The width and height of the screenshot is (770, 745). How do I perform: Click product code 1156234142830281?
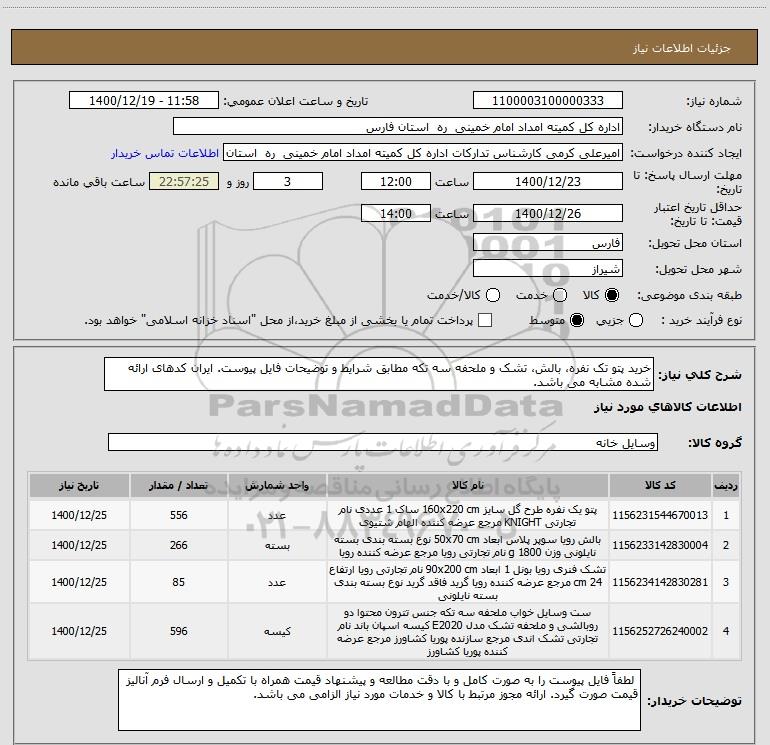tap(660, 582)
